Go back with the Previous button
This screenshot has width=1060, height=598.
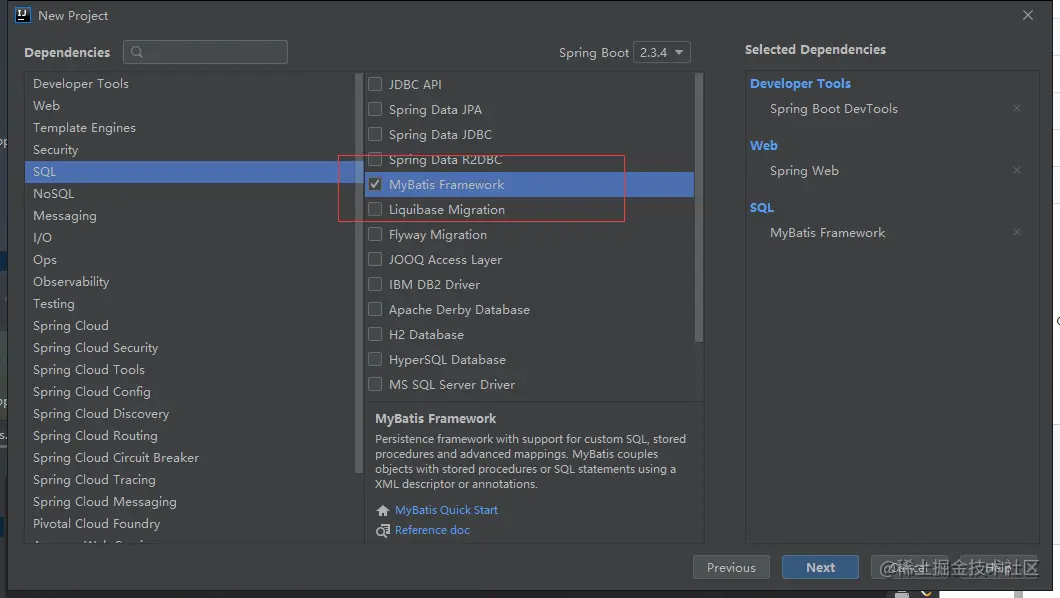(x=731, y=568)
